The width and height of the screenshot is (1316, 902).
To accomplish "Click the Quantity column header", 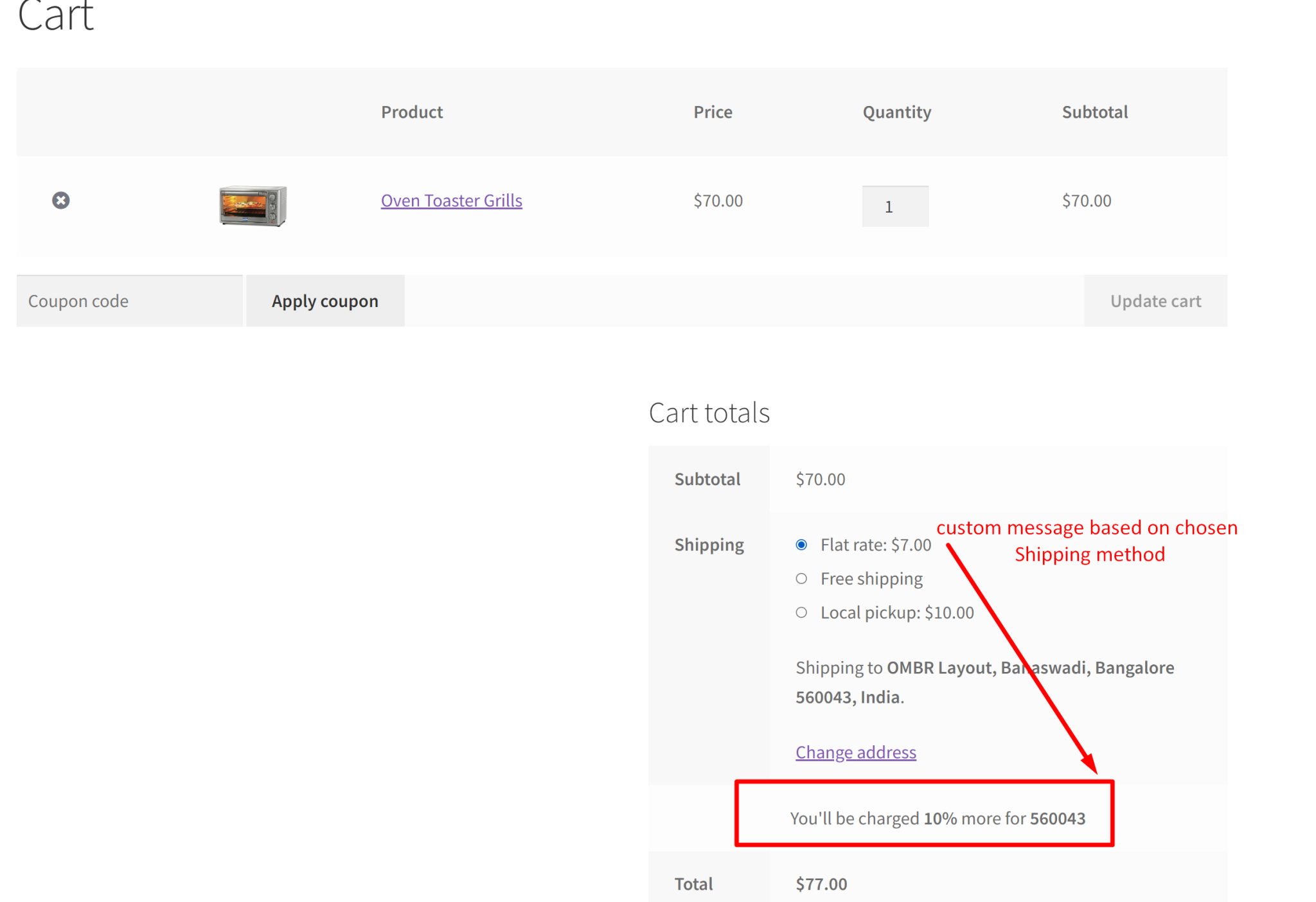I will click(x=896, y=112).
